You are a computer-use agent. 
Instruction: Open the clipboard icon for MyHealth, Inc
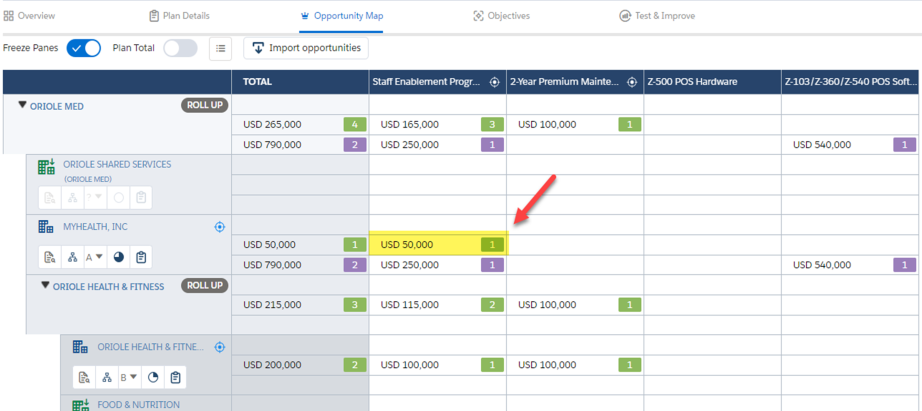point(141,257)
